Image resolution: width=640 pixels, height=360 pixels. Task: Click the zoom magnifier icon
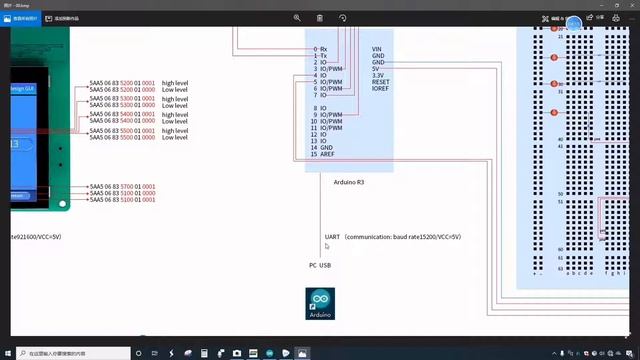click(297, 18)
